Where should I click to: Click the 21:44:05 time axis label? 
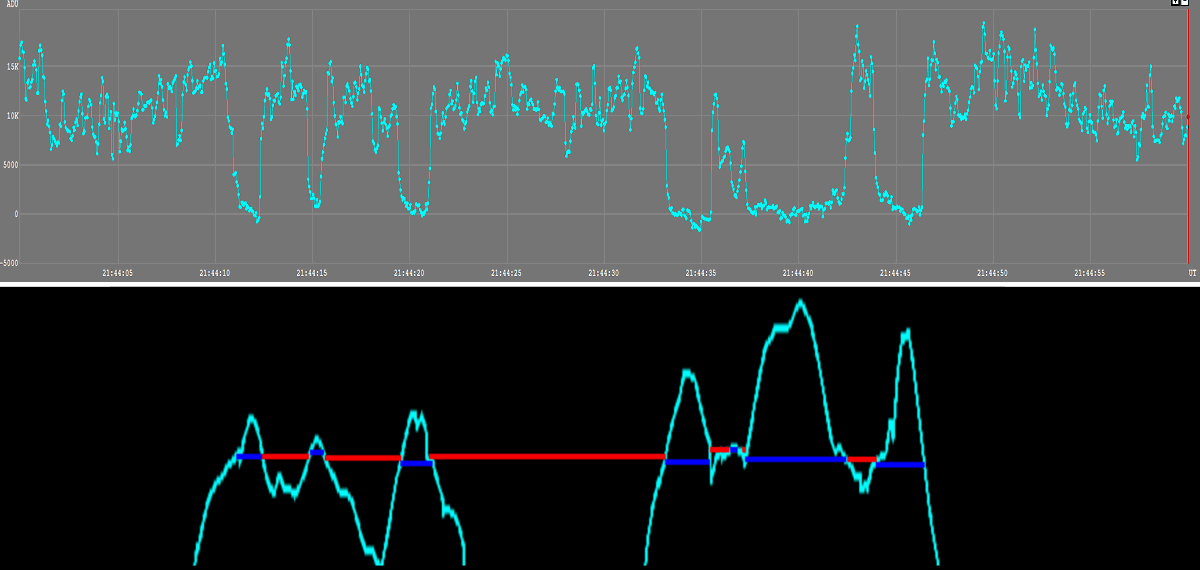click(x=118, y=272)
